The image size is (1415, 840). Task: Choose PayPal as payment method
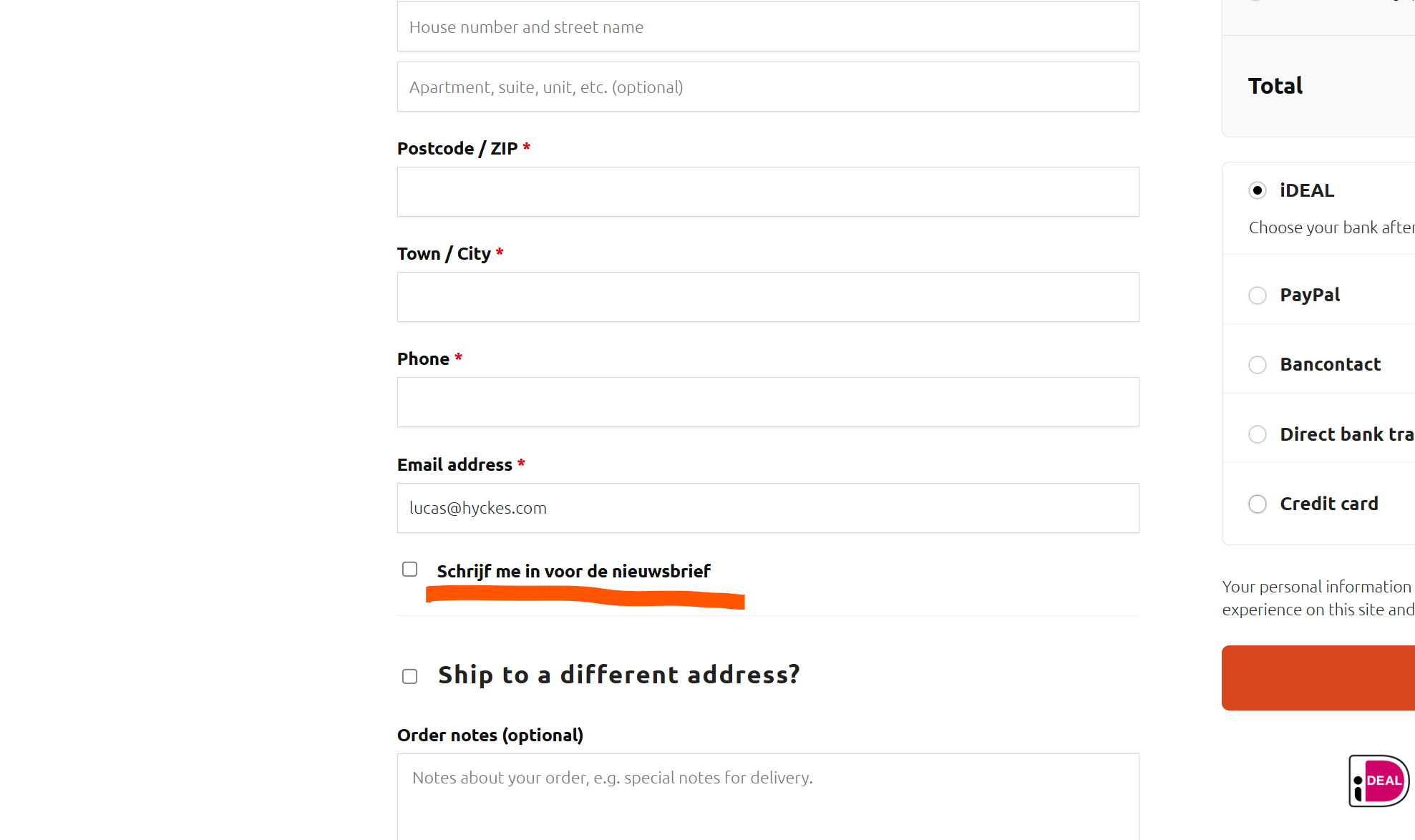pos(1258,296)
